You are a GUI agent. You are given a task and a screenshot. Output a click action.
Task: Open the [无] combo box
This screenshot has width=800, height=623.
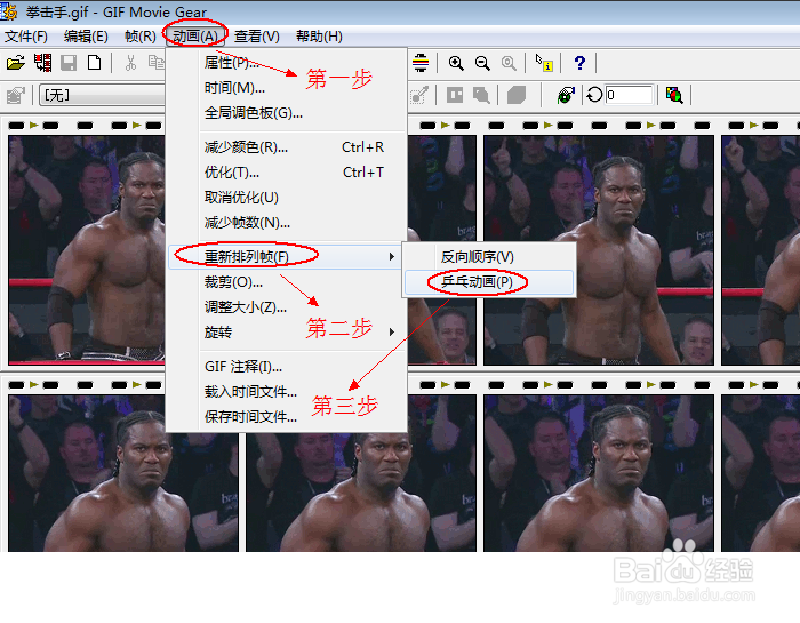point(102,95)
